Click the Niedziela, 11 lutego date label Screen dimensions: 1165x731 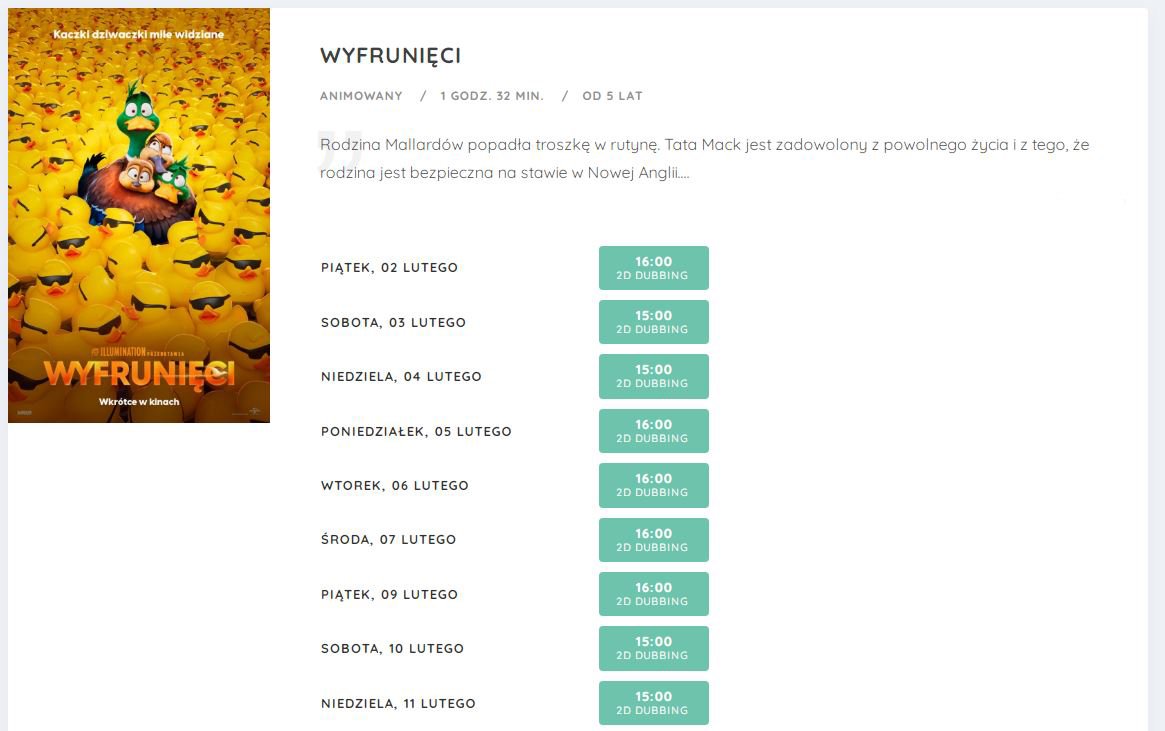[398, 704]
